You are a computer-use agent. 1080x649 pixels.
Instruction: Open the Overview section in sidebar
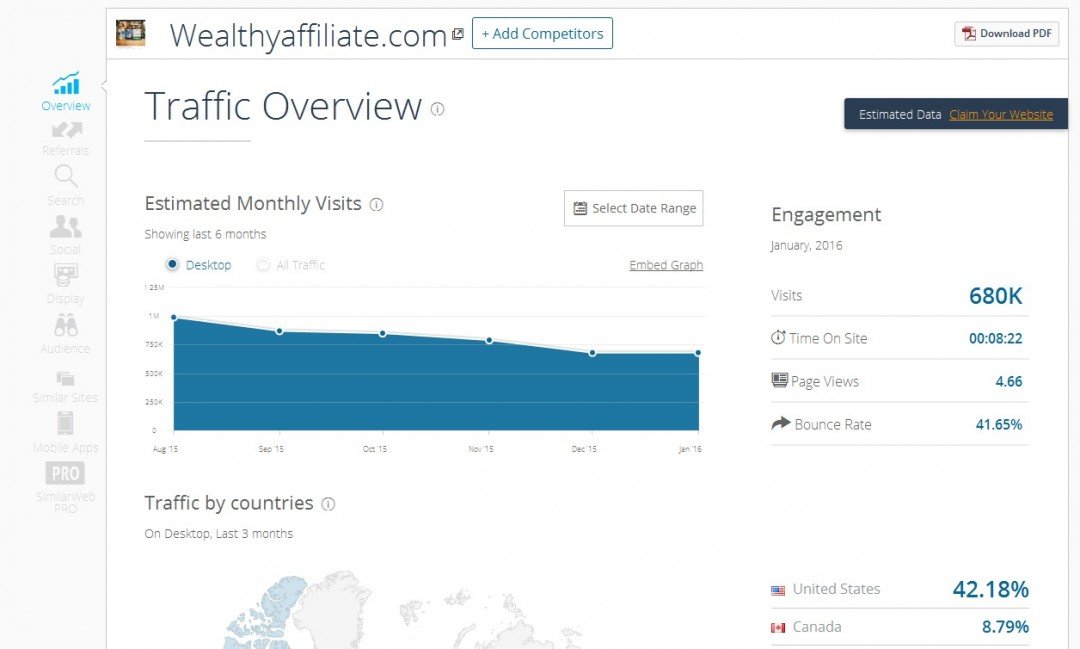65,91
